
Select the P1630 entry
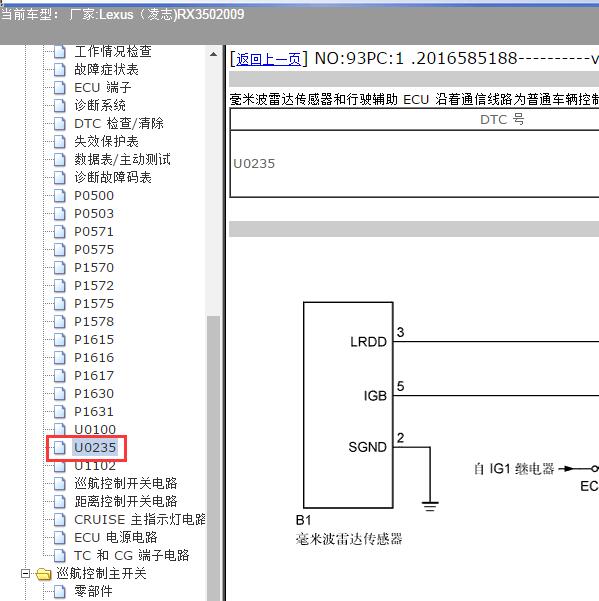click(94, 394)
